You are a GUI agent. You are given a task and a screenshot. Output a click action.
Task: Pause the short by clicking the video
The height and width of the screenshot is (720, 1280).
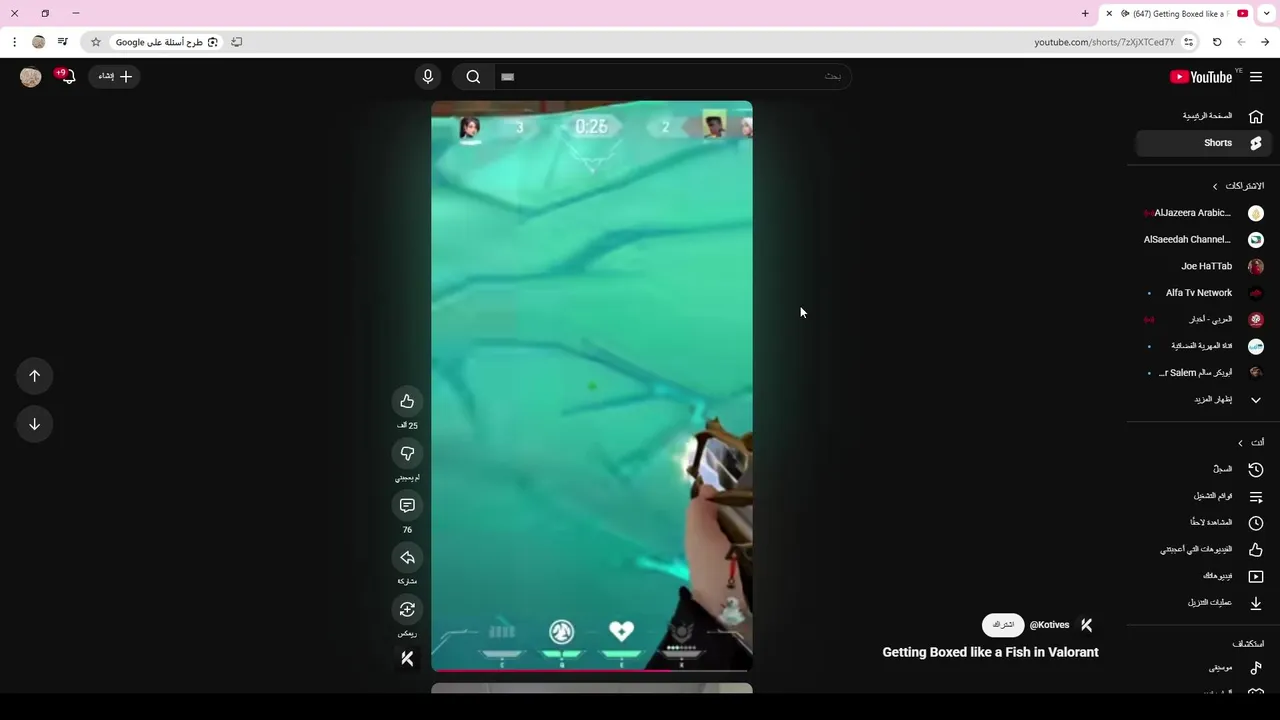tap(592, 385)
